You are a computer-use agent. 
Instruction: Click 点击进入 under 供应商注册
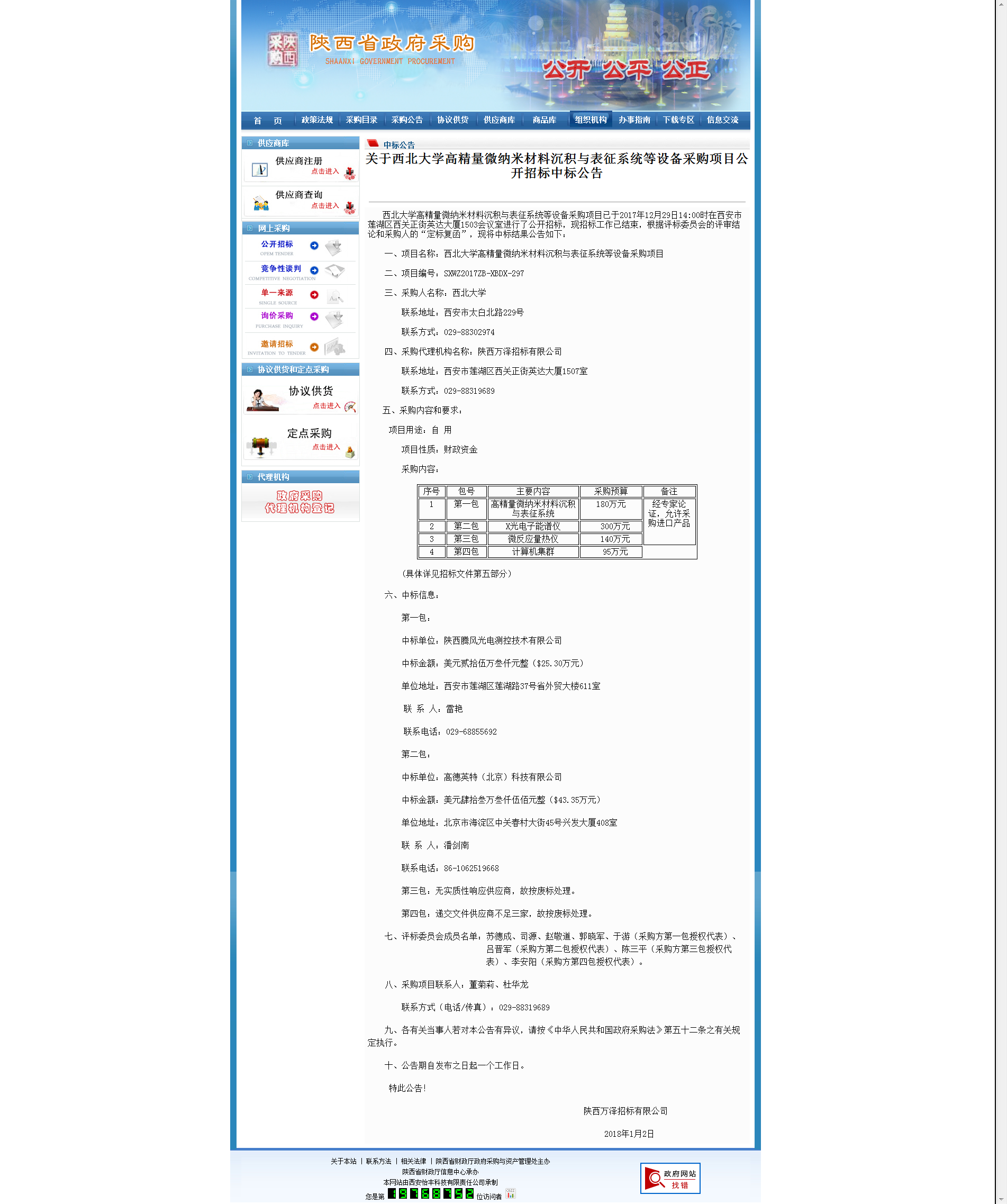coord(325,171)
